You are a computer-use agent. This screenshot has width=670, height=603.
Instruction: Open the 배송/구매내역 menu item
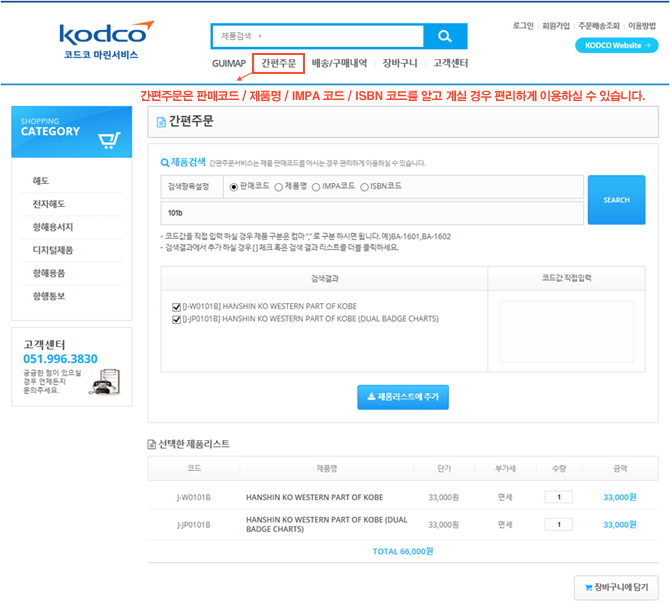pos(339,63)
